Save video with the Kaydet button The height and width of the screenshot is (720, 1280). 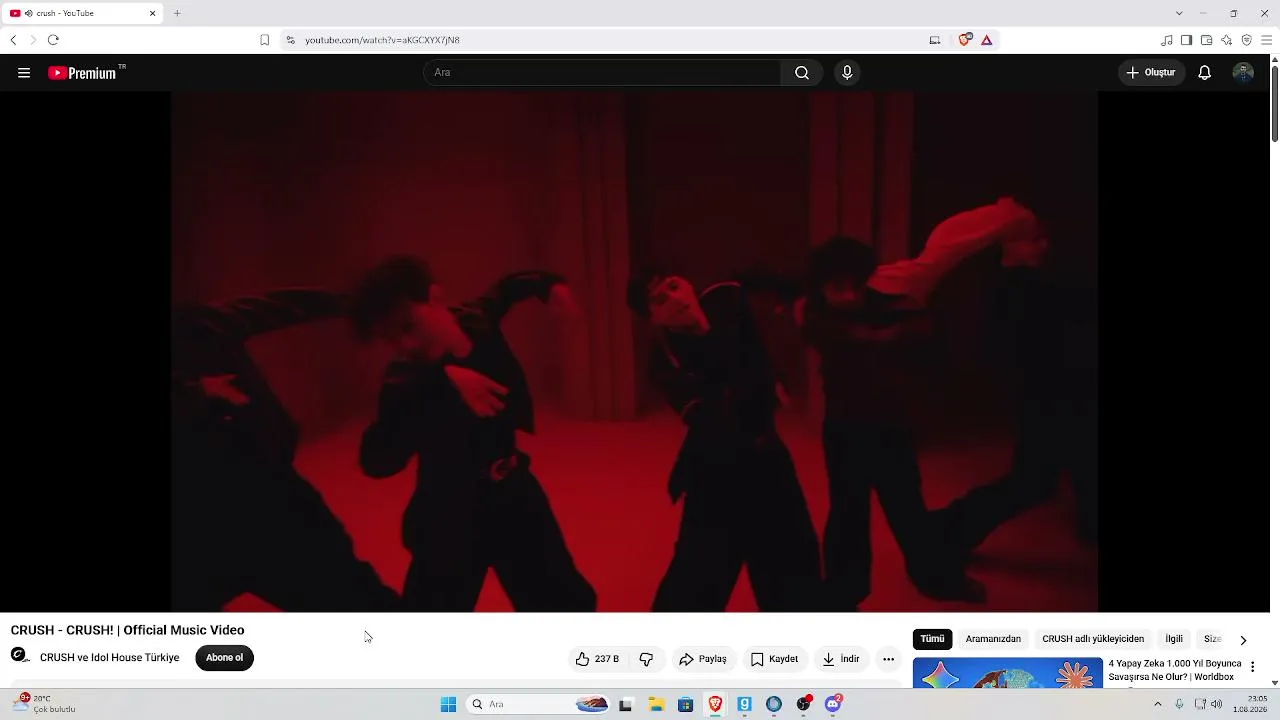[774, 659]
